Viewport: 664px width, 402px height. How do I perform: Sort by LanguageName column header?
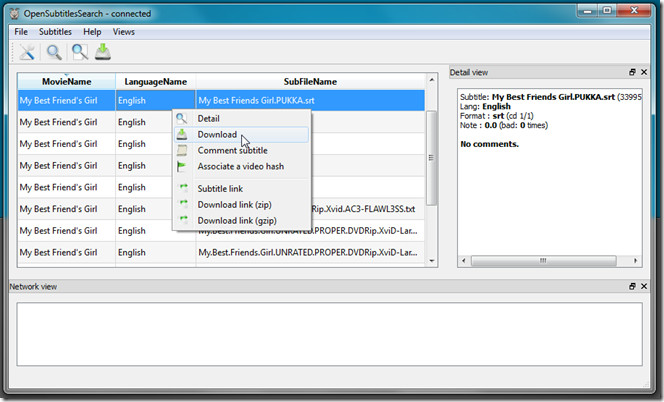pos(155,82)
